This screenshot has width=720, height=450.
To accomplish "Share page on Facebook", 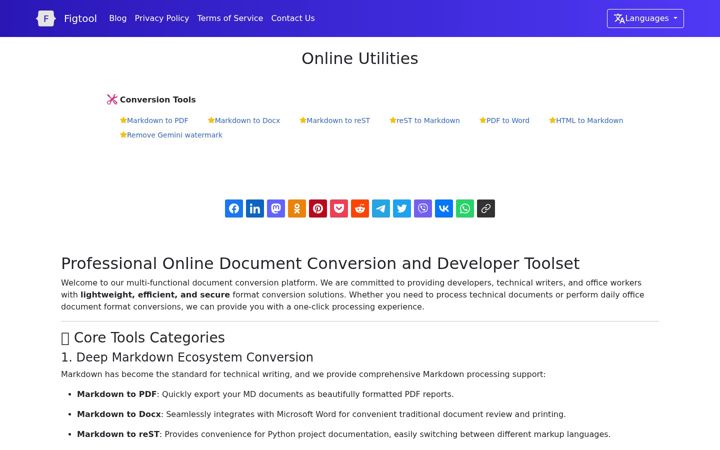I will coord(234,208).
